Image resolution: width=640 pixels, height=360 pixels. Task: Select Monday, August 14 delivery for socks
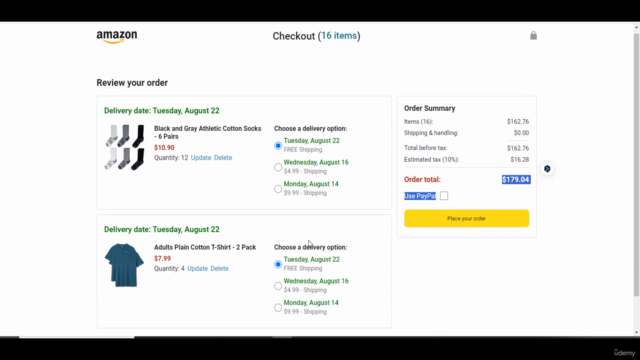pos(278,189)
